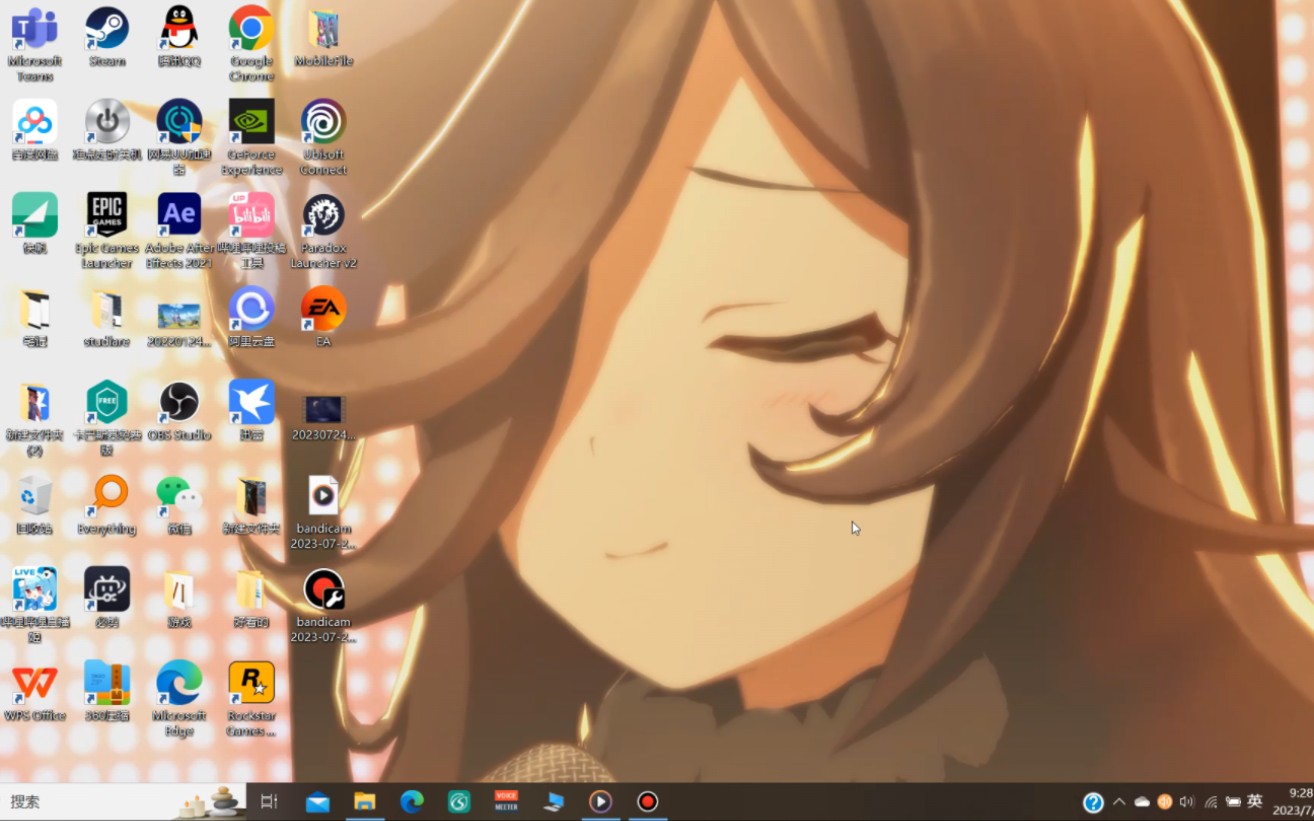Launch Paradox Launcher v2
The width and height of the screenshot is (1314, 821).
click(323, 231)
